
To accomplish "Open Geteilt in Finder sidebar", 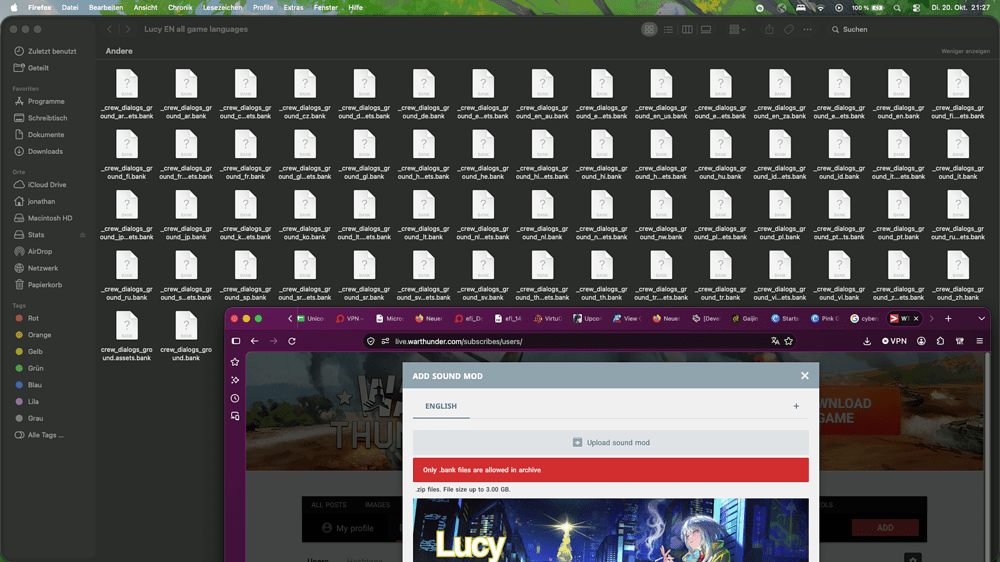I will click(32, 68).
